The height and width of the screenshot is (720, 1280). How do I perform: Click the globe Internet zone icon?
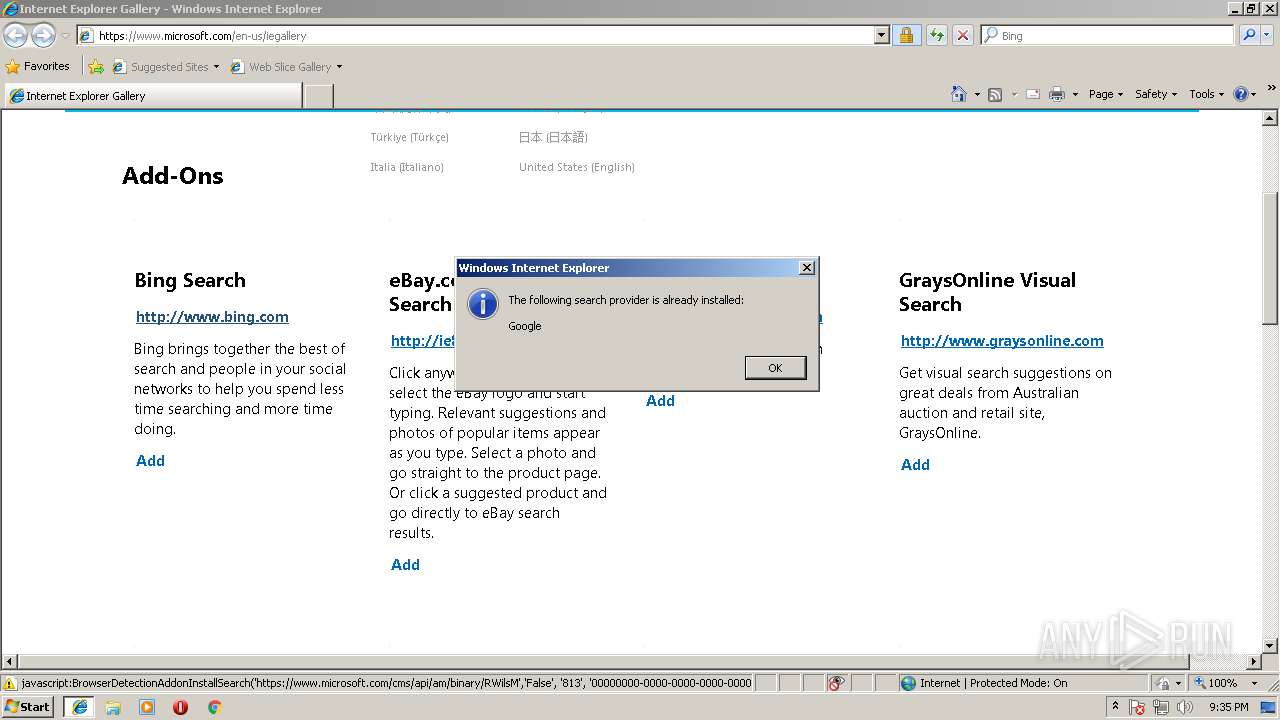[x=908, y=683]
